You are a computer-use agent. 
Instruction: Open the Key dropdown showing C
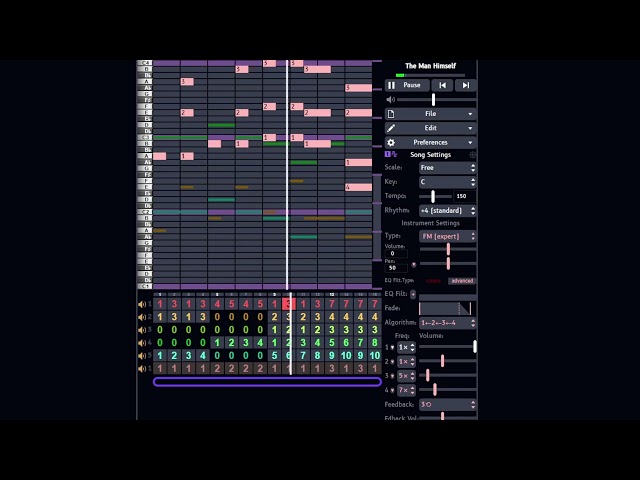(x=447, y=182)
